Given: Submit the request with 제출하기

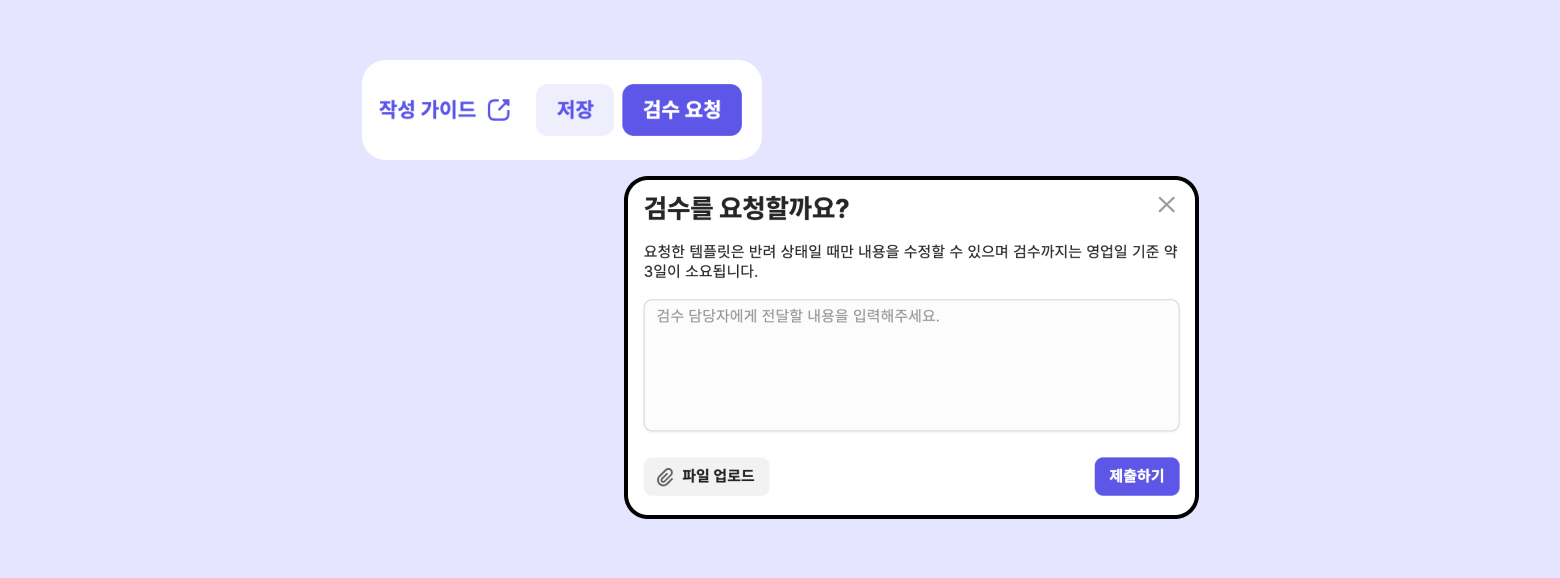Looking at the screenshot, I should (x=1136, y=477).
